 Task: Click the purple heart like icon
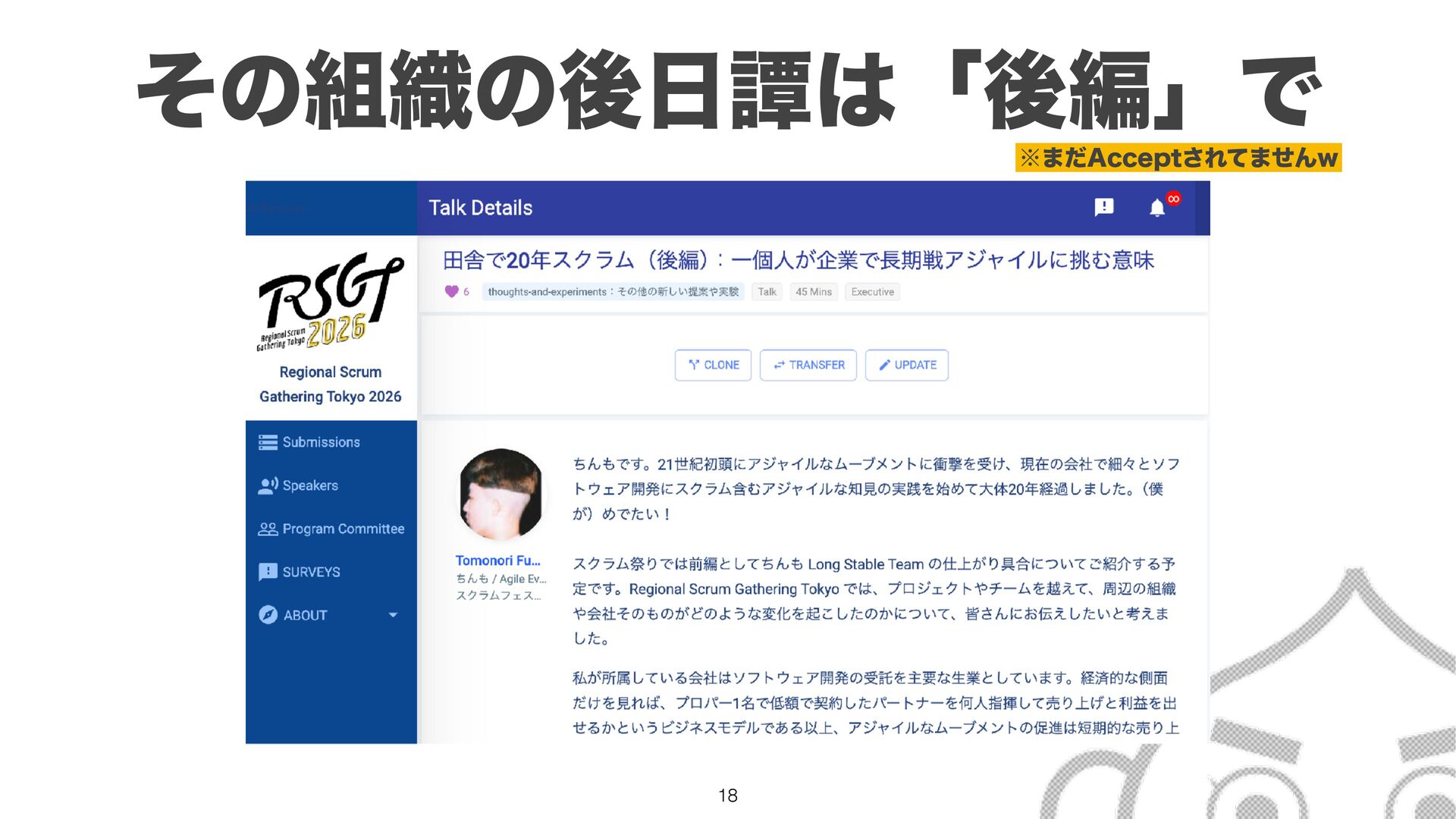pos(451,291)
